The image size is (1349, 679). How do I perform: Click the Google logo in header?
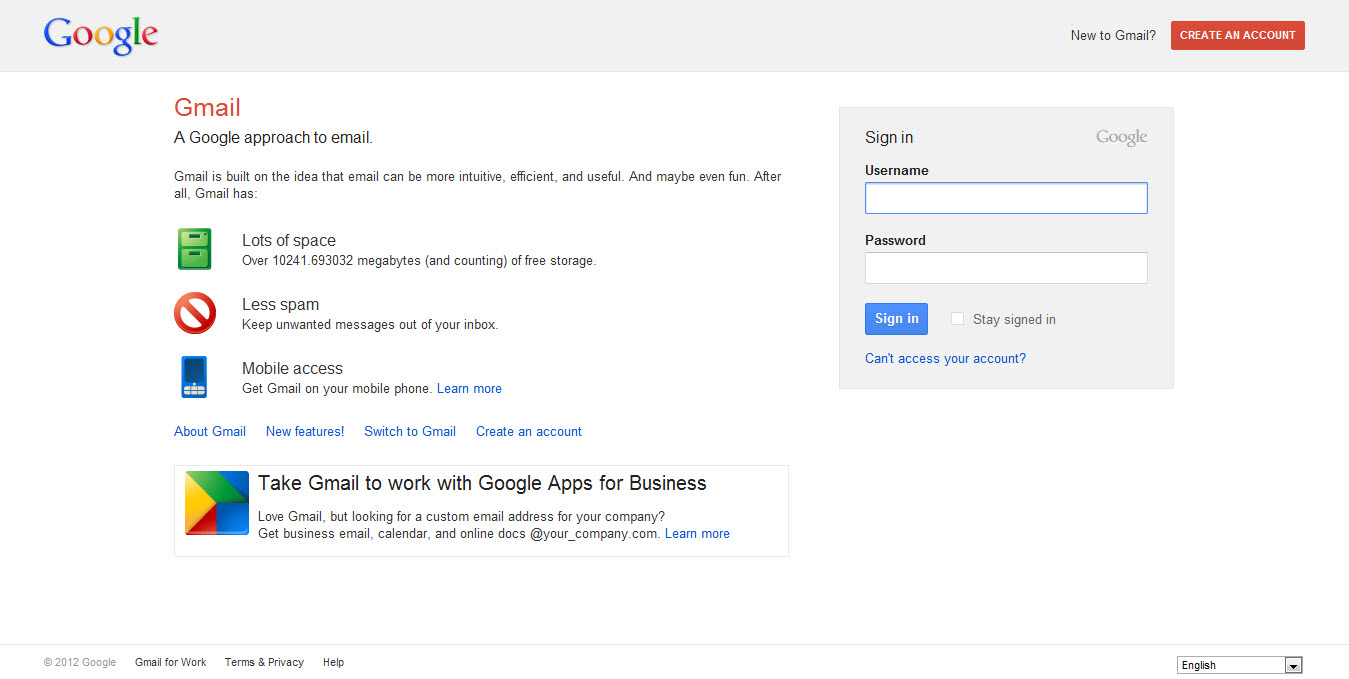pos(101,35)
